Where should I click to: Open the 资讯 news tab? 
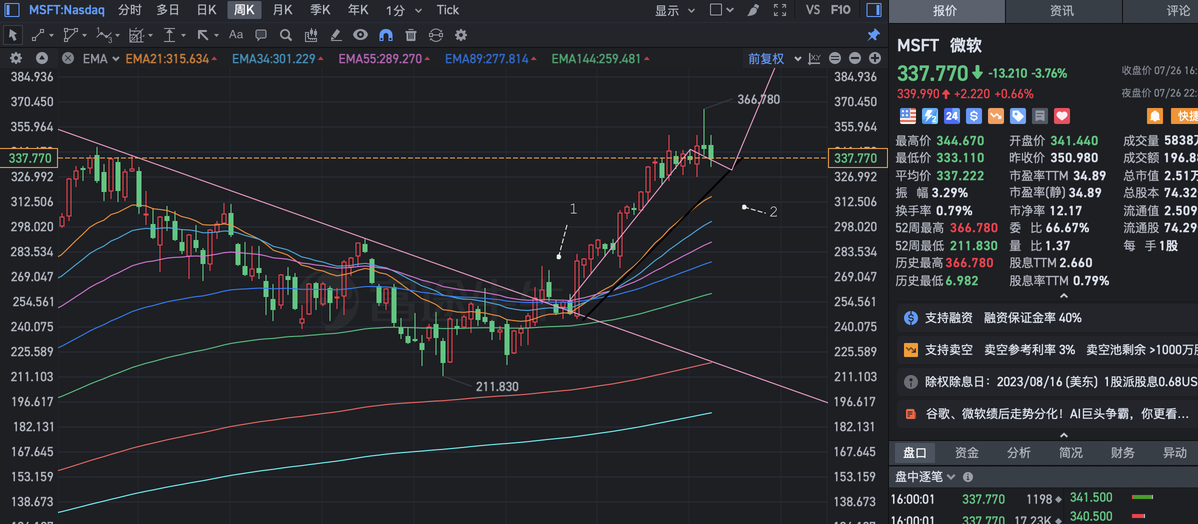pyautogui.click(x=1062, y=11)
